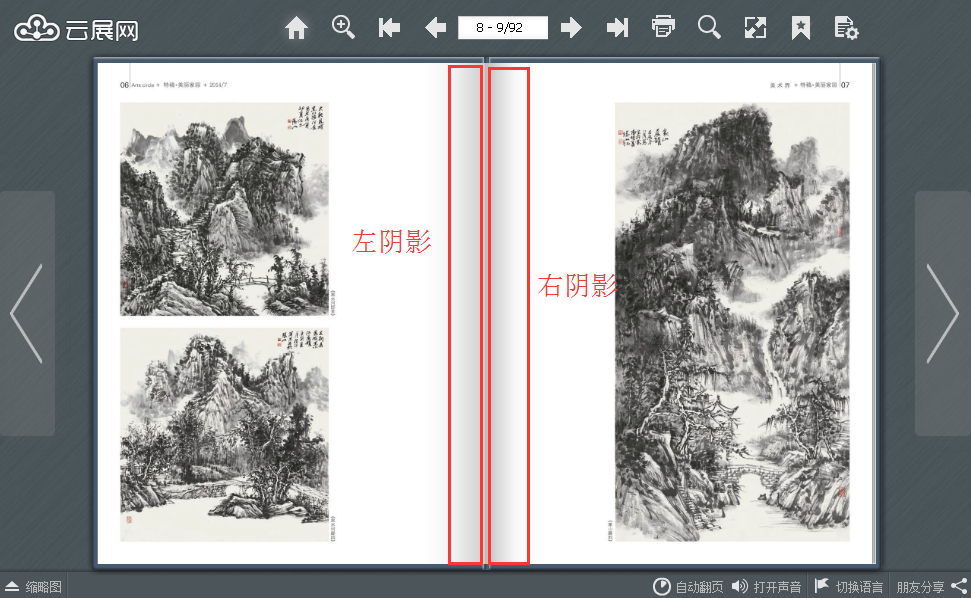Open the search tool icon
This screenshot has height=598, width=971.
709,28
